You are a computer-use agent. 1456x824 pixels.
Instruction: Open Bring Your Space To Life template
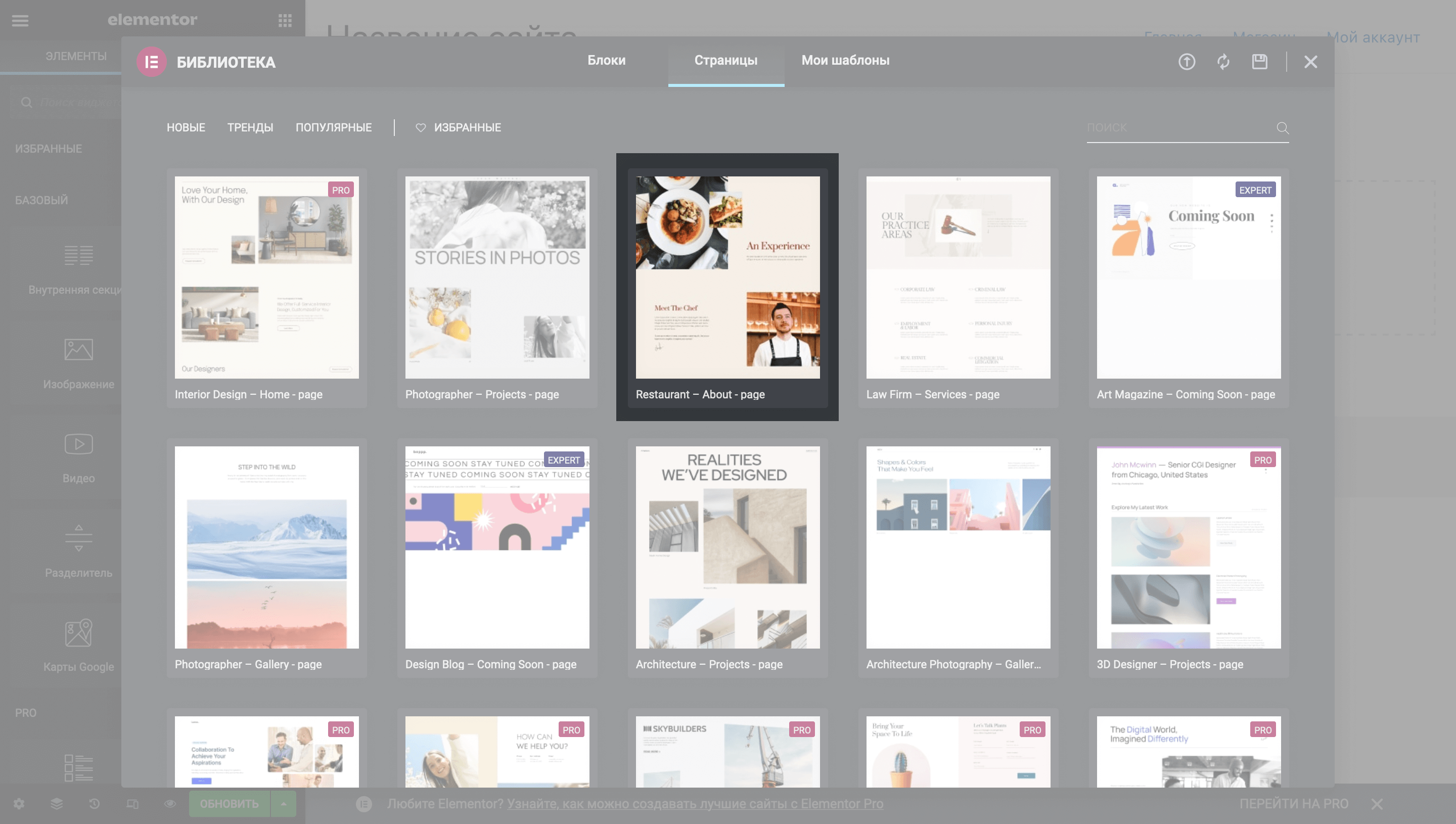(958, 752)
